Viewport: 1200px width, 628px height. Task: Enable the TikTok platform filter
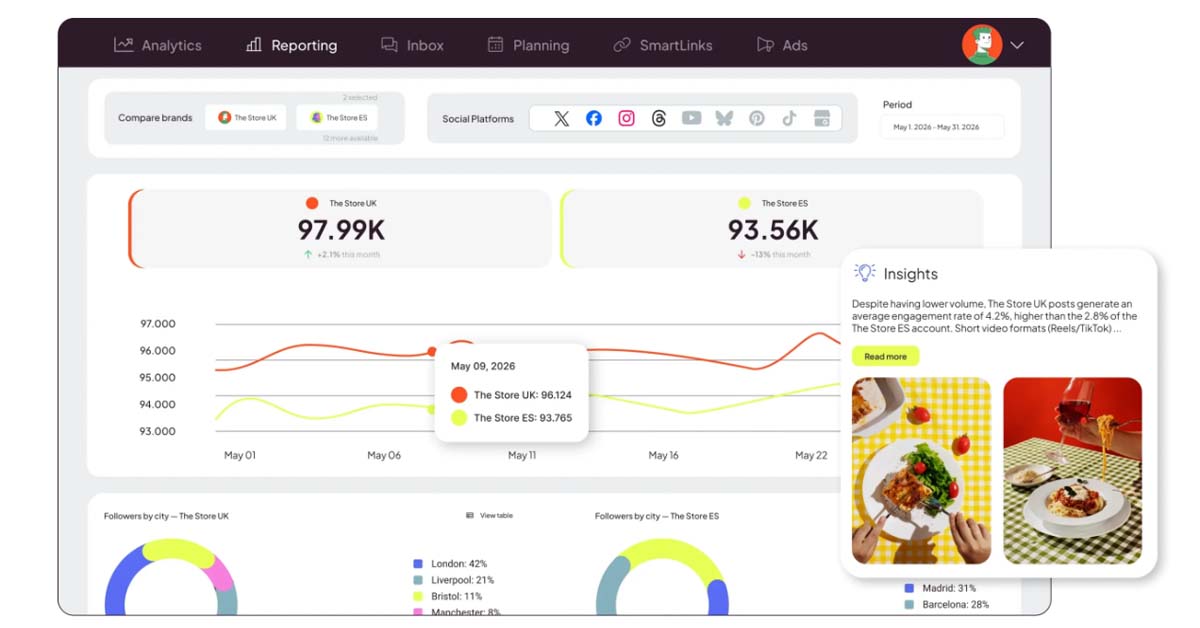click(789, 118)
